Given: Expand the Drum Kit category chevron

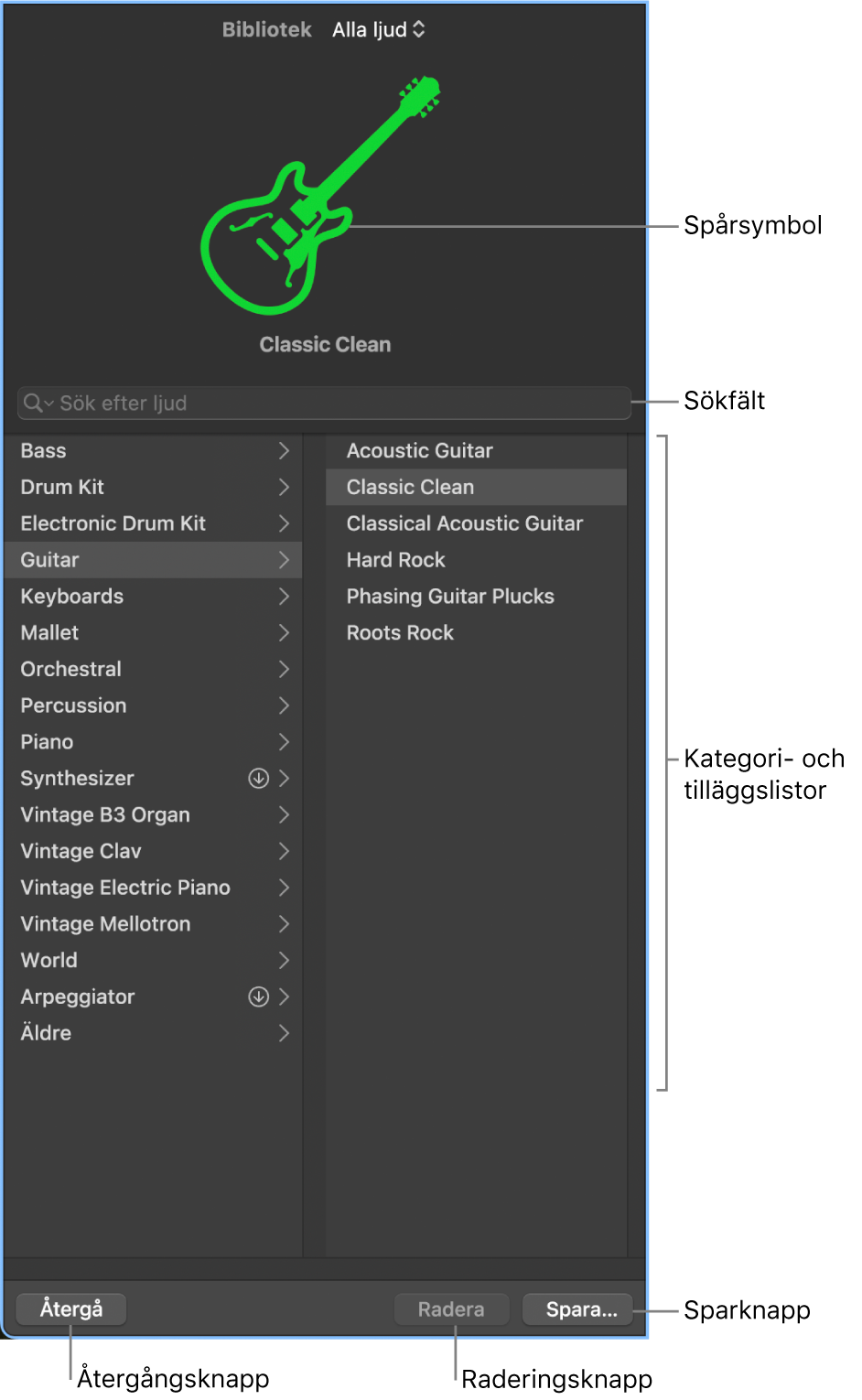Looking at the screenshot, I should 284,488.
